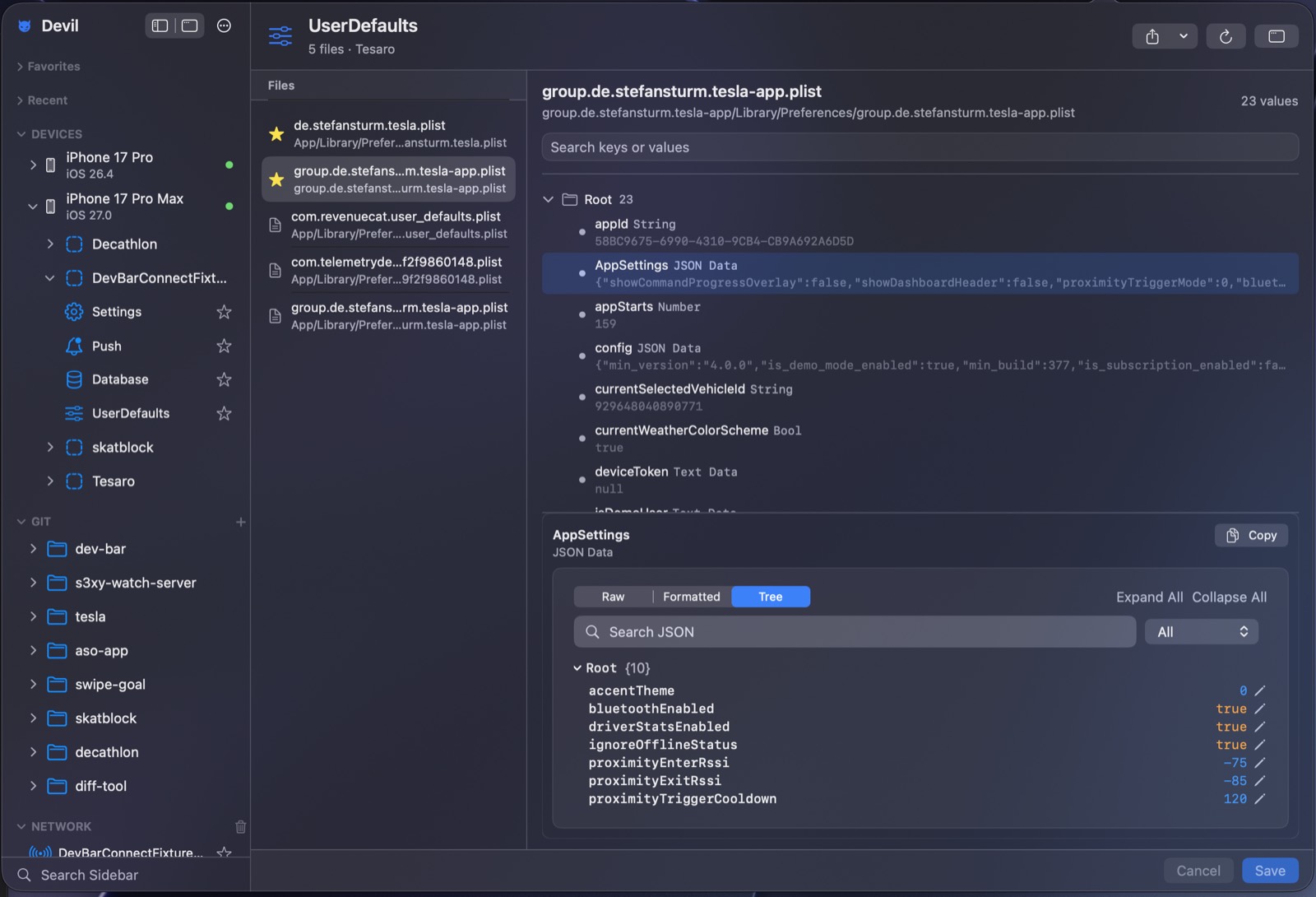Edit the proximityTriggerCooldown value pencil
1316x897 pixels.
click(x=1259, y=799)
